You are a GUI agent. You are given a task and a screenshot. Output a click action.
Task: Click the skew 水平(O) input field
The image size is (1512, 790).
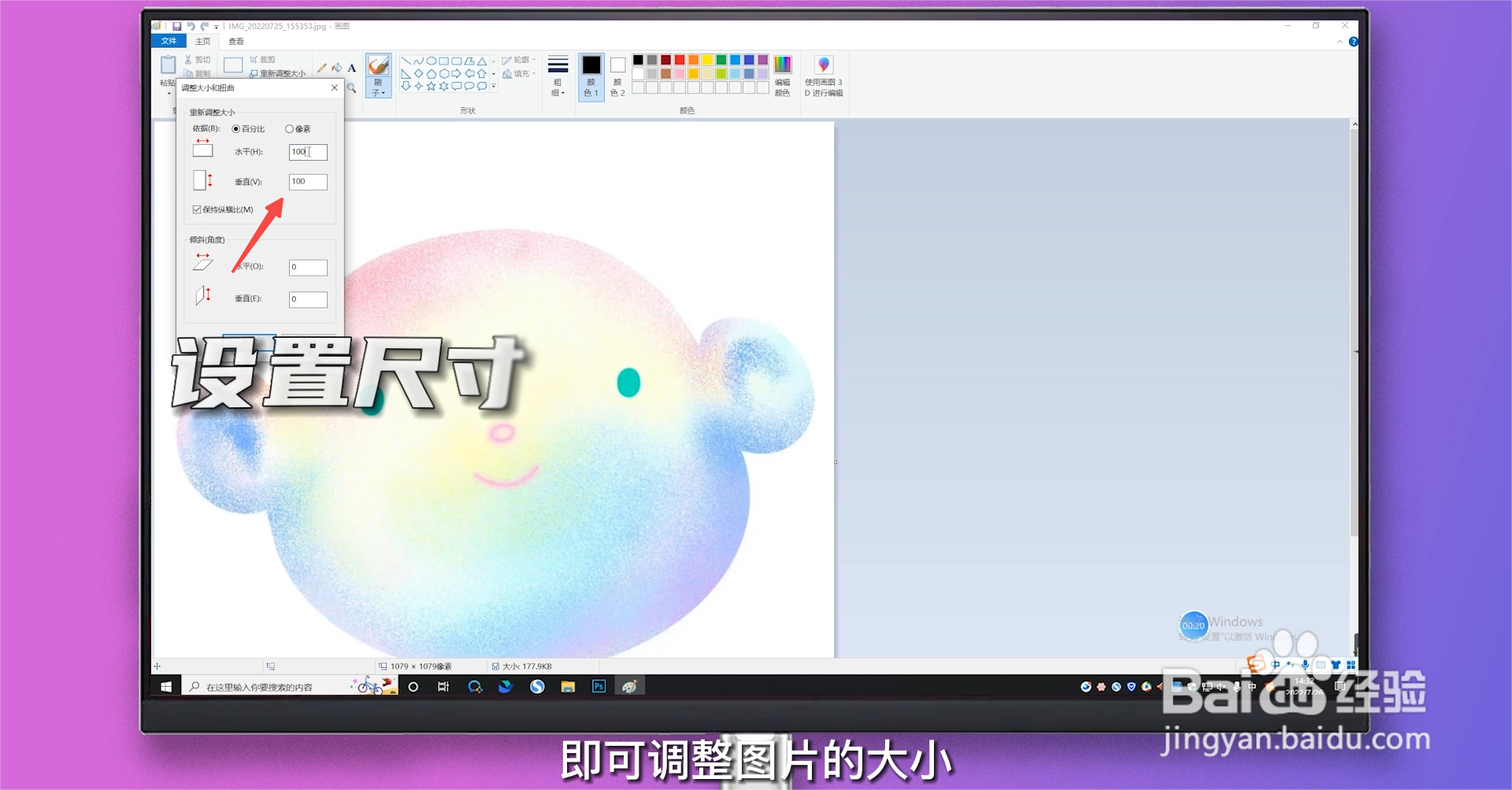pos(308,267)
